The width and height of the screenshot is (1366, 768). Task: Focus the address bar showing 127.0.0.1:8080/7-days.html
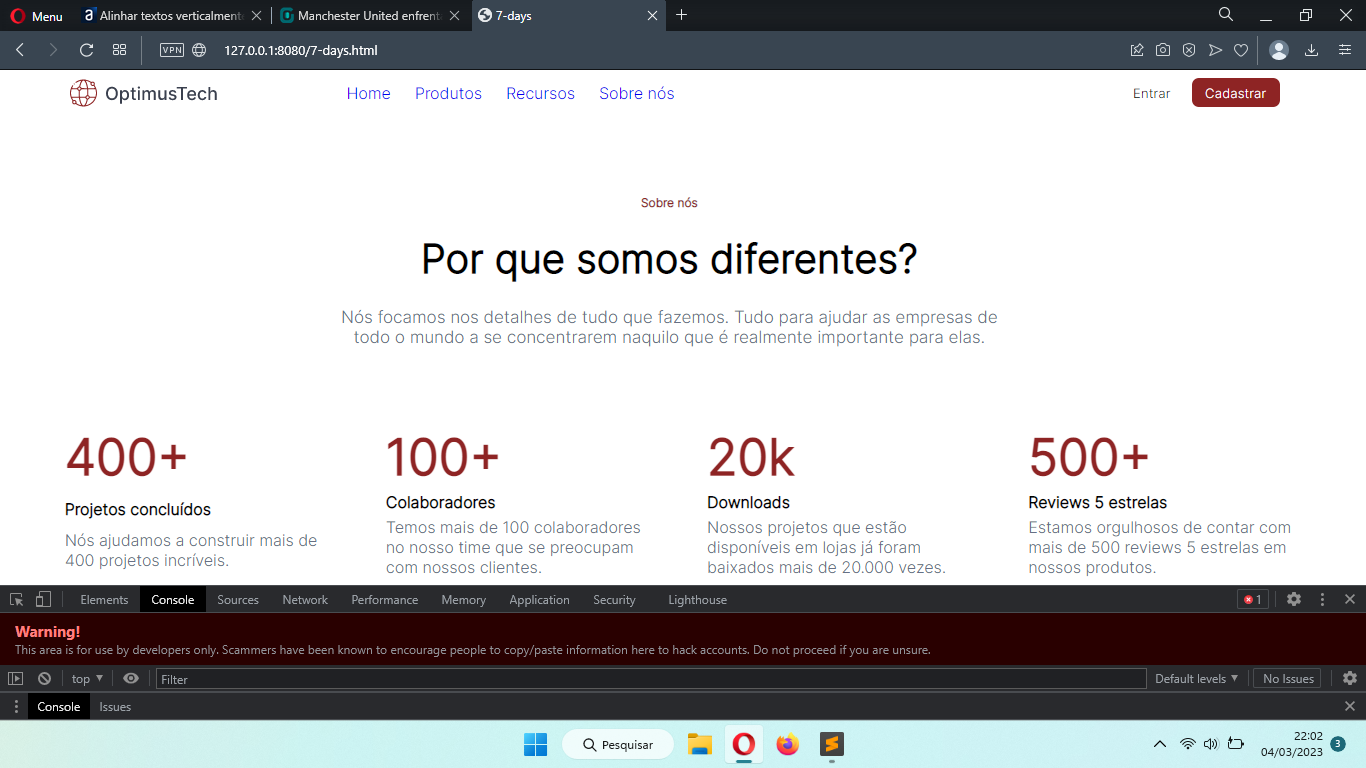300,50
